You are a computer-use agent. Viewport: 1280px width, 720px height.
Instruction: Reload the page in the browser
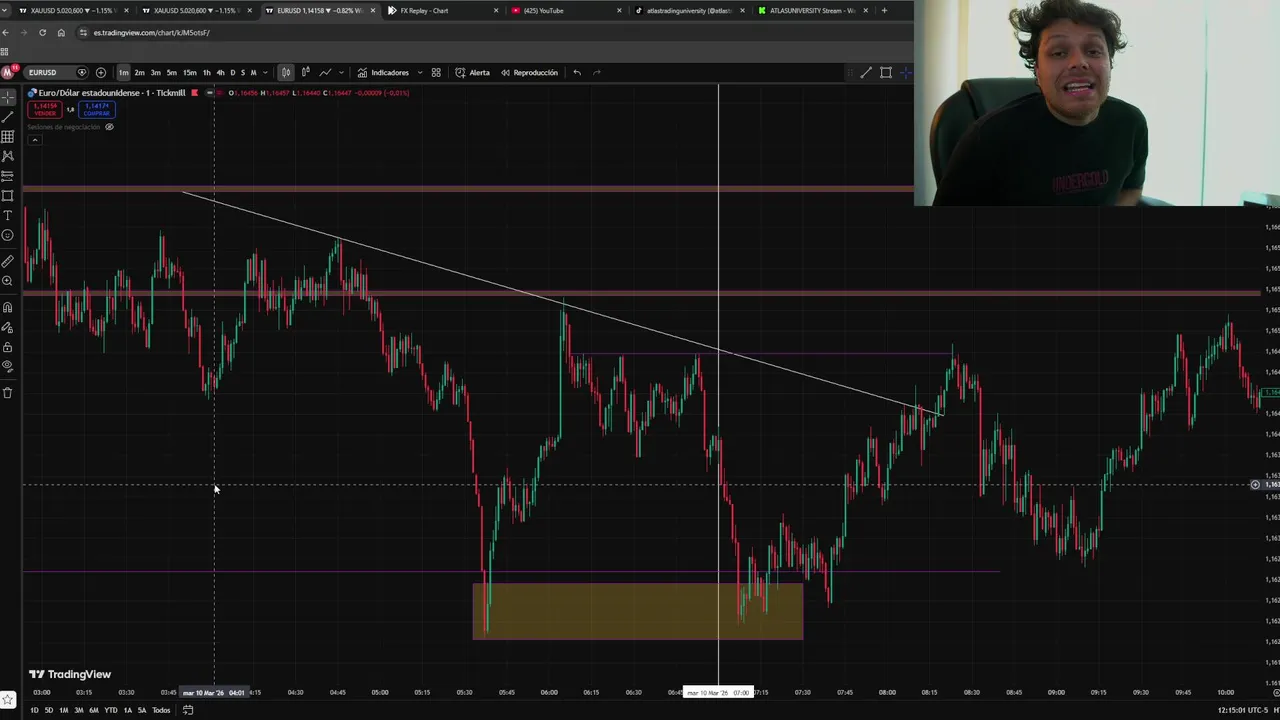point(42,32)
